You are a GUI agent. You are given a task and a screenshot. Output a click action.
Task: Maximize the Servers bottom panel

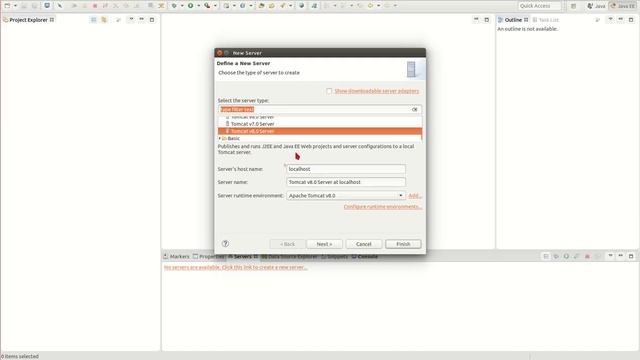(x=631, y=256)
